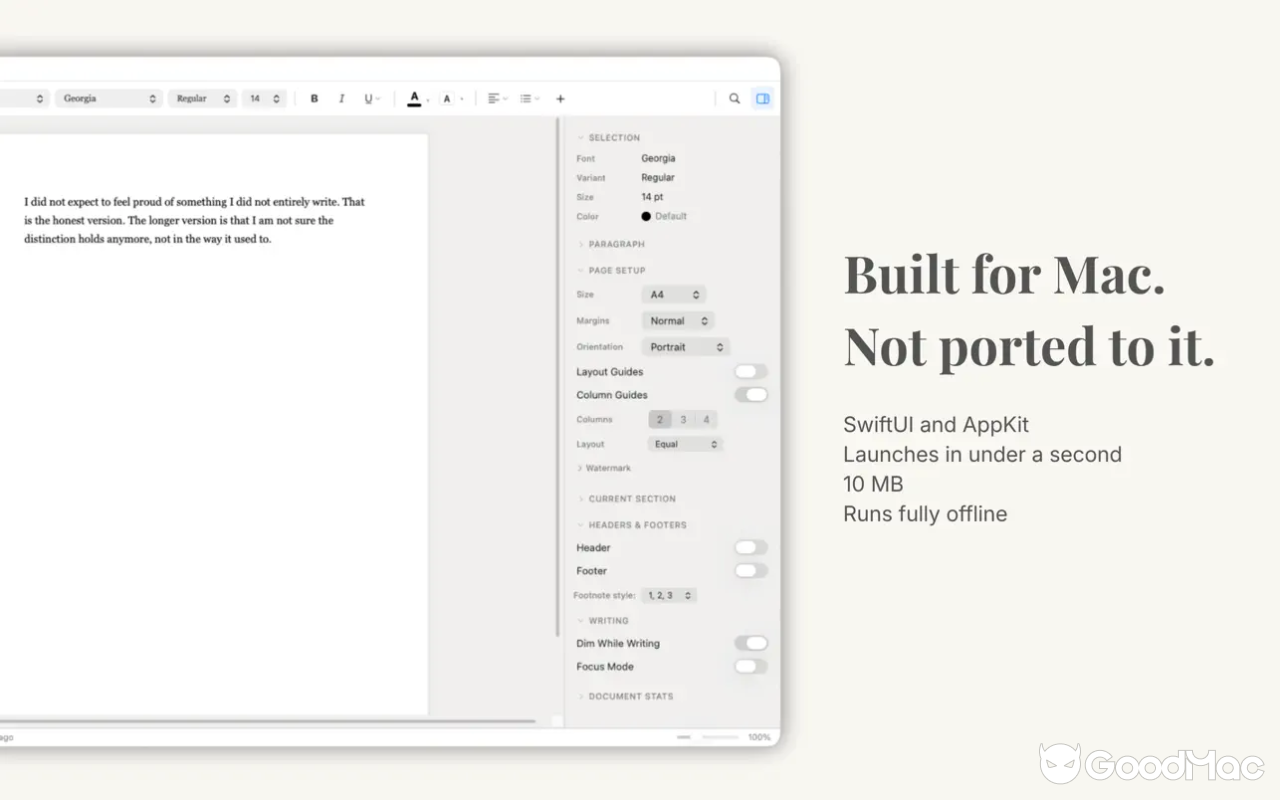The height and width of the screenshot is (800, 1280).
Task: Open the partially hidden style dropdown at toolbar left
Action: (24, 99)
